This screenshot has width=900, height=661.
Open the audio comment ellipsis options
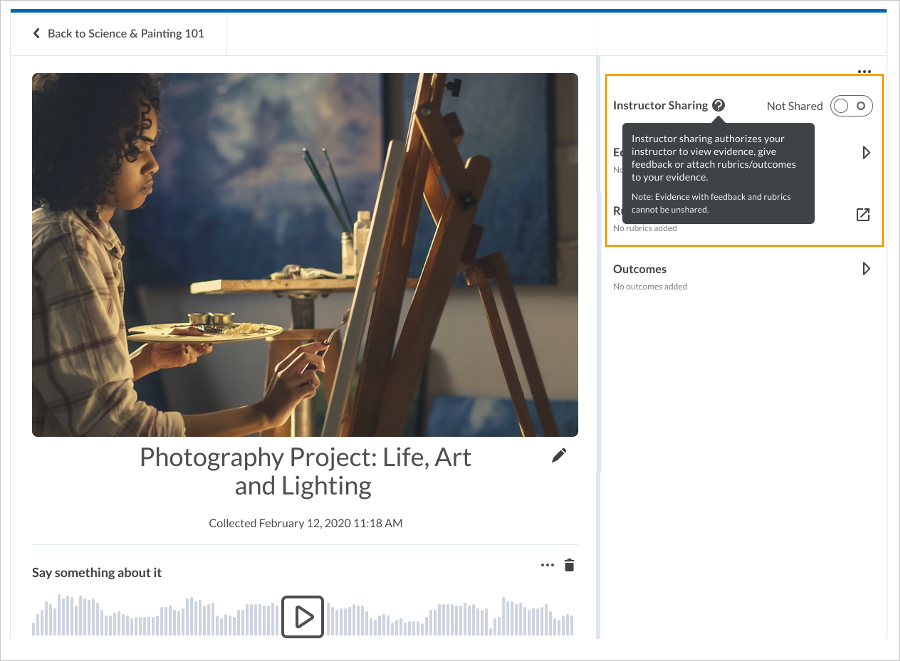[x=547, y=564]
